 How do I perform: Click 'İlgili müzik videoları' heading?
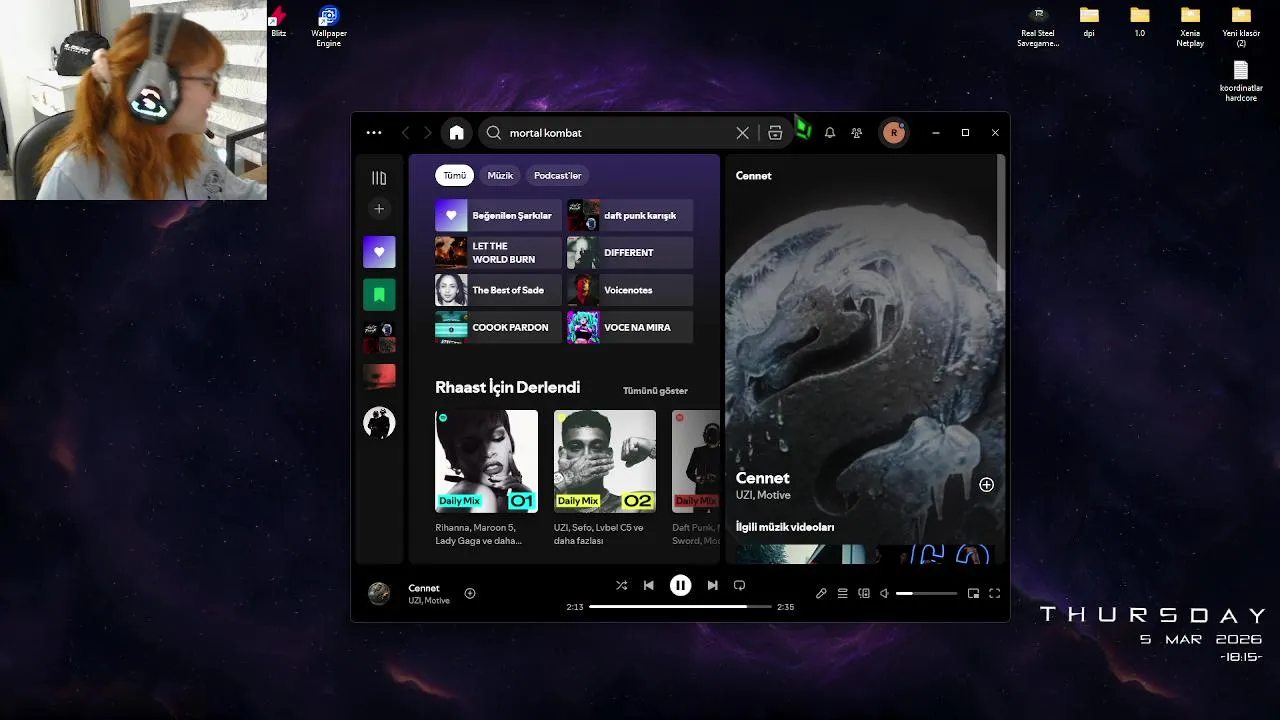785,527
